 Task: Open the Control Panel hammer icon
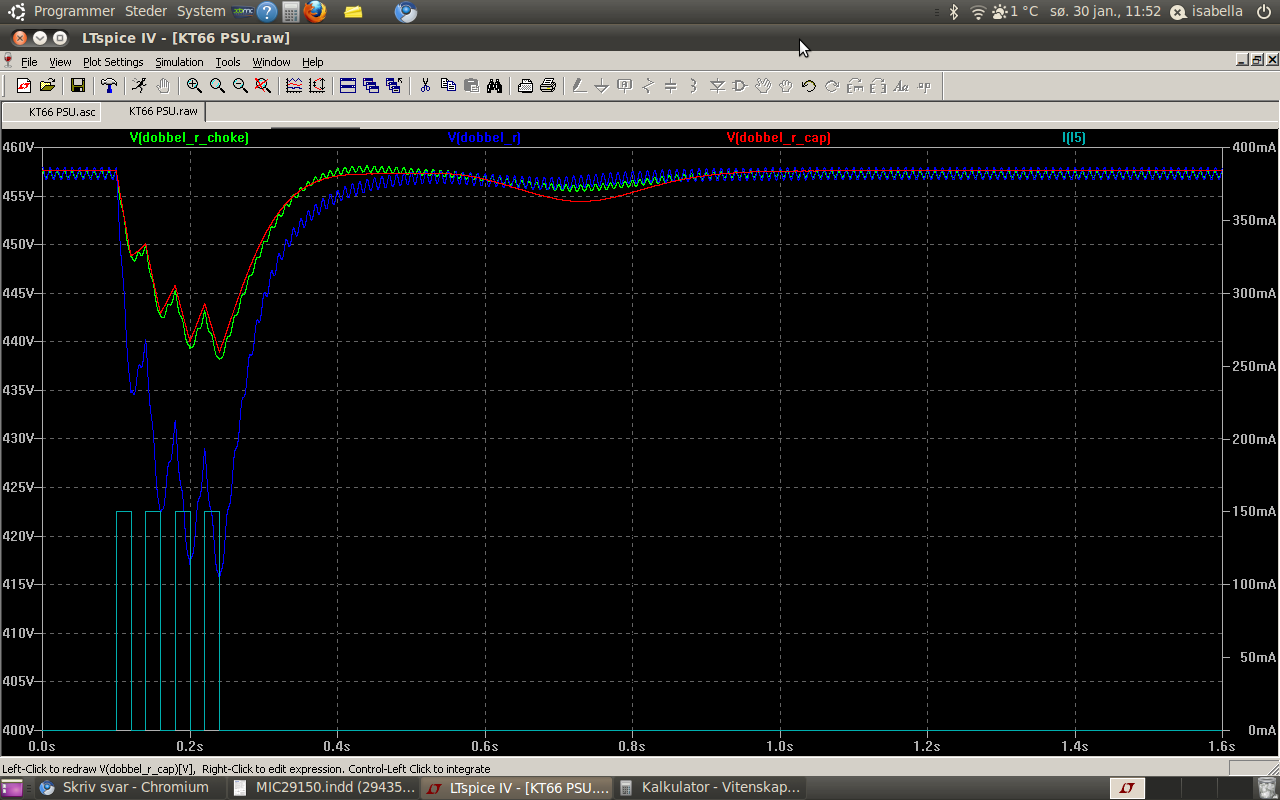(x=109, y=86)
